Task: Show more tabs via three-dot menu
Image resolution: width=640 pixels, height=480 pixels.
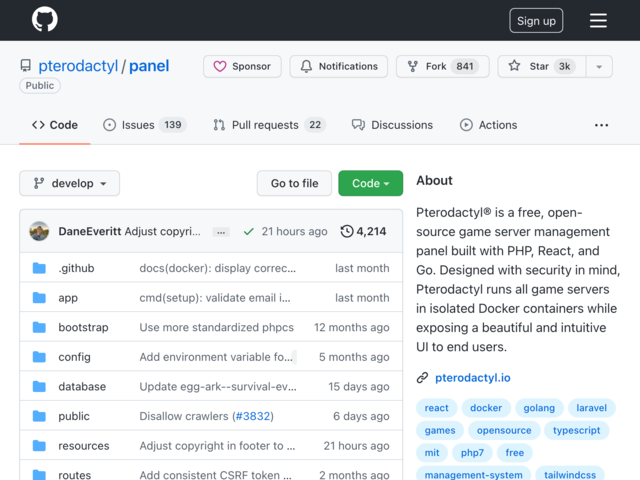Action: click(x=601, y=125)
